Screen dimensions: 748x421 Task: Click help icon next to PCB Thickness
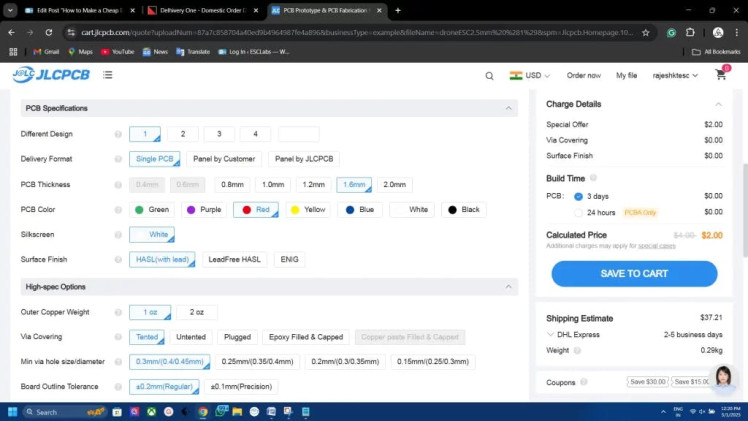point(118,185)
